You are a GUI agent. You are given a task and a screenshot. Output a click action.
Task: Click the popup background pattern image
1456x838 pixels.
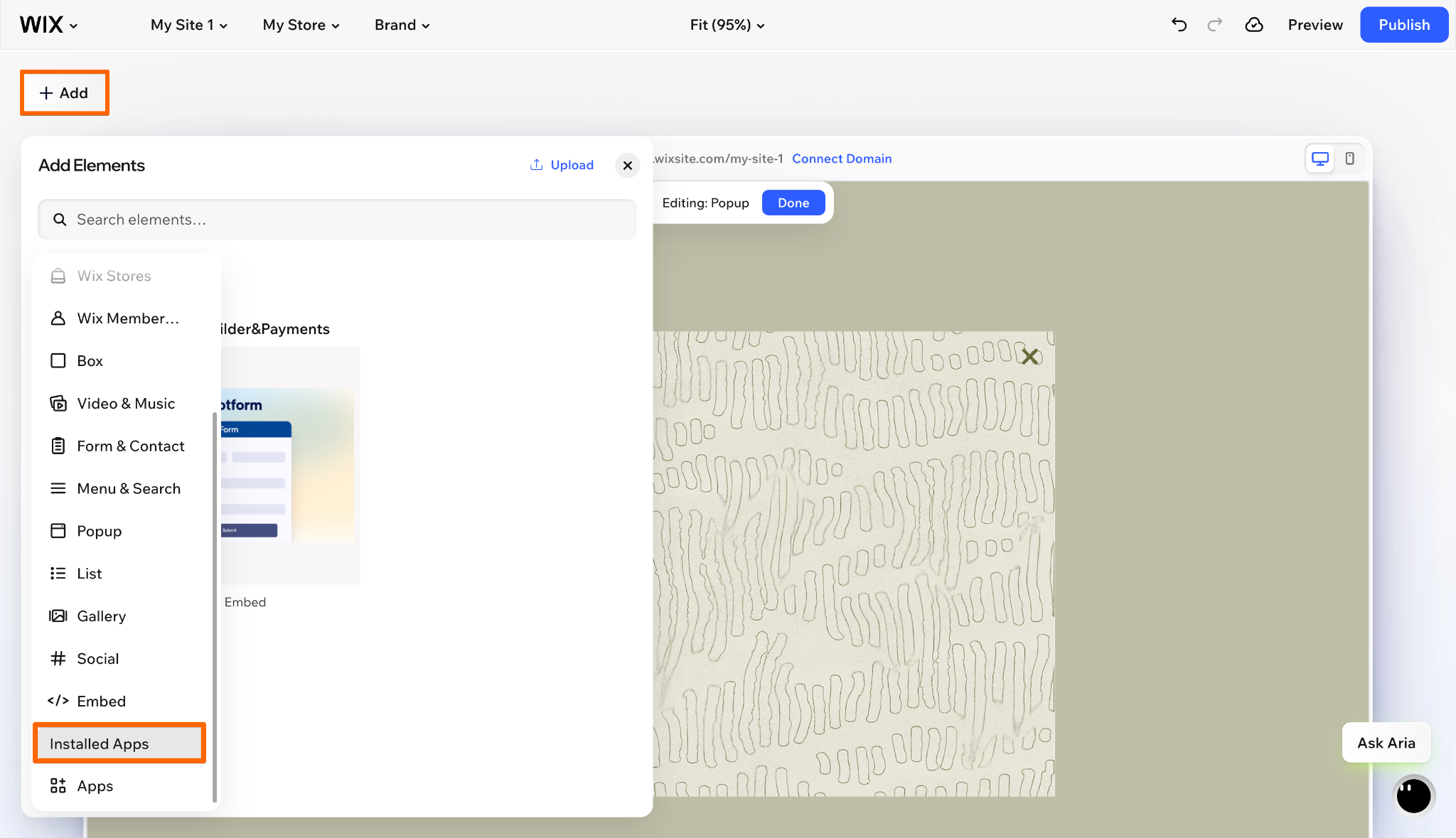click(854, 564)
